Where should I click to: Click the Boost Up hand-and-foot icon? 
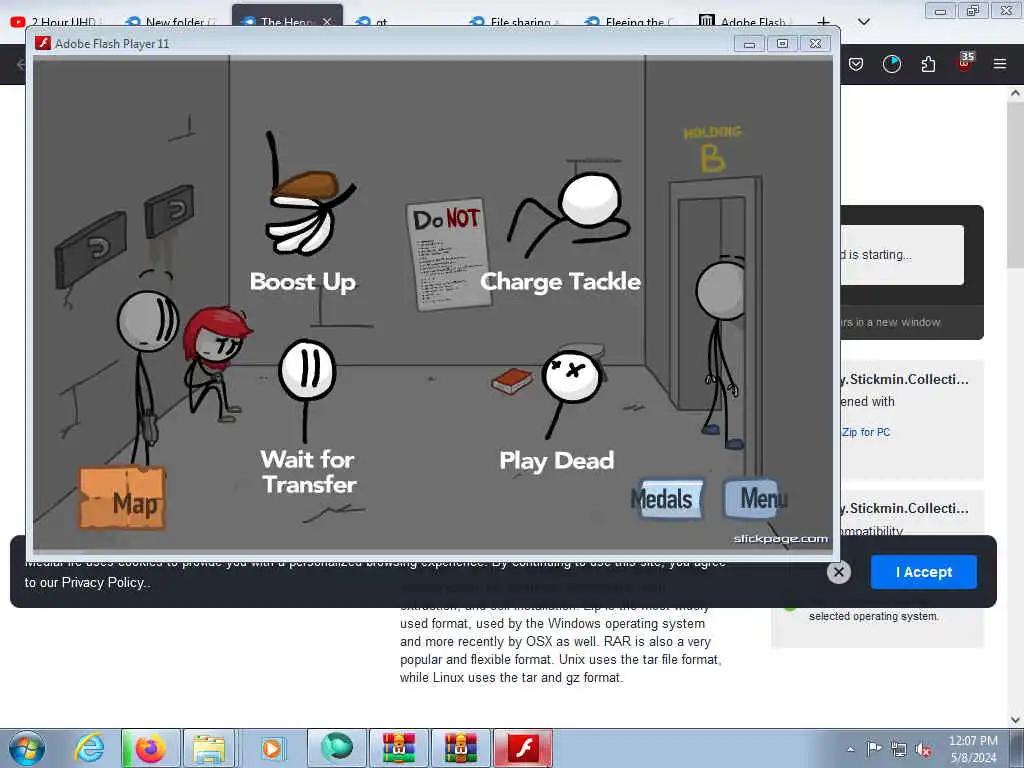click(x=308, y=194)
